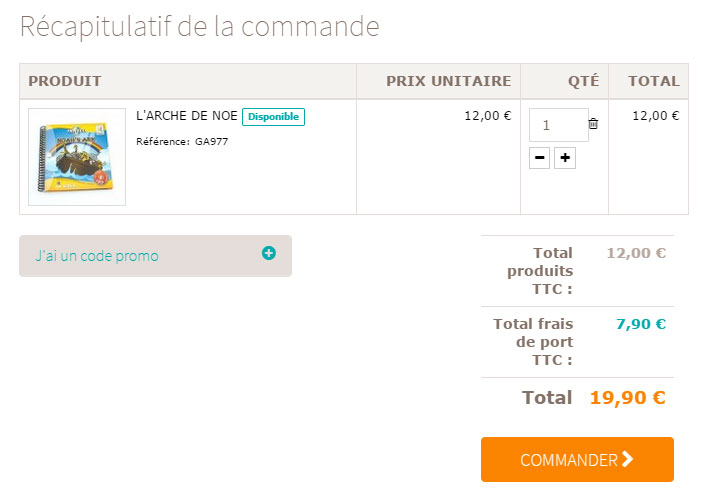
Task: Click the PRODUIT column header
Action: [65, 81]
